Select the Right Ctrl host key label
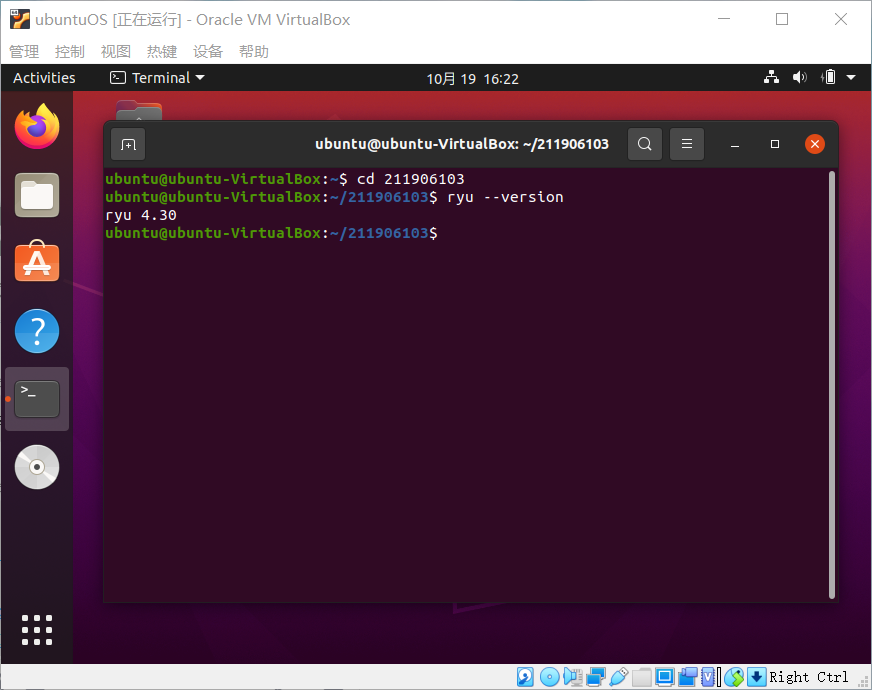Viewport: 872px width, 690px height. [x=809, y=677]
